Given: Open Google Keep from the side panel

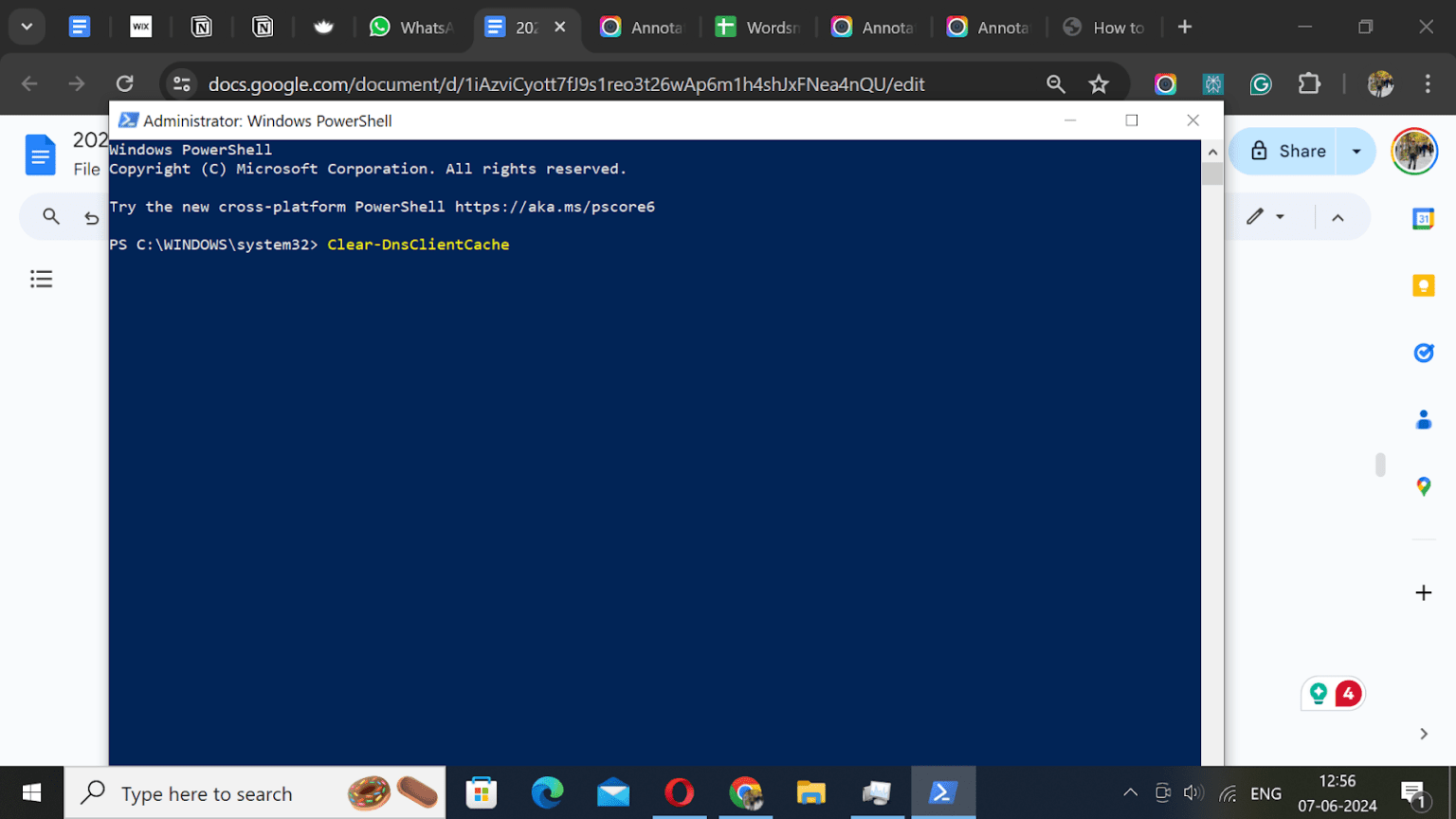Looking at the screenshot, I should [x=1423, y=284].
